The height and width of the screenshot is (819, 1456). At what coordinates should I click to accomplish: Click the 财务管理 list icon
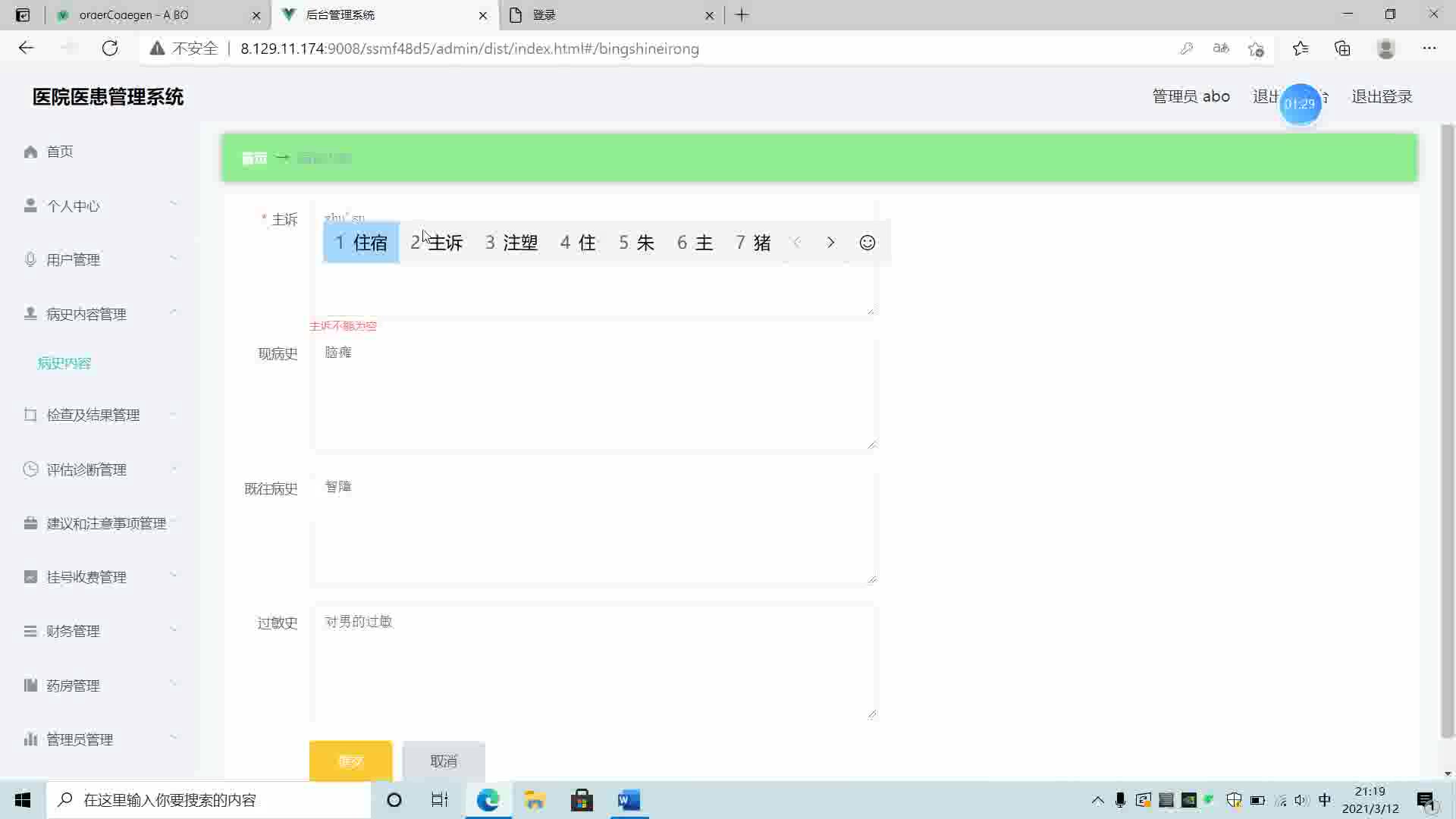tap(30, 631)
